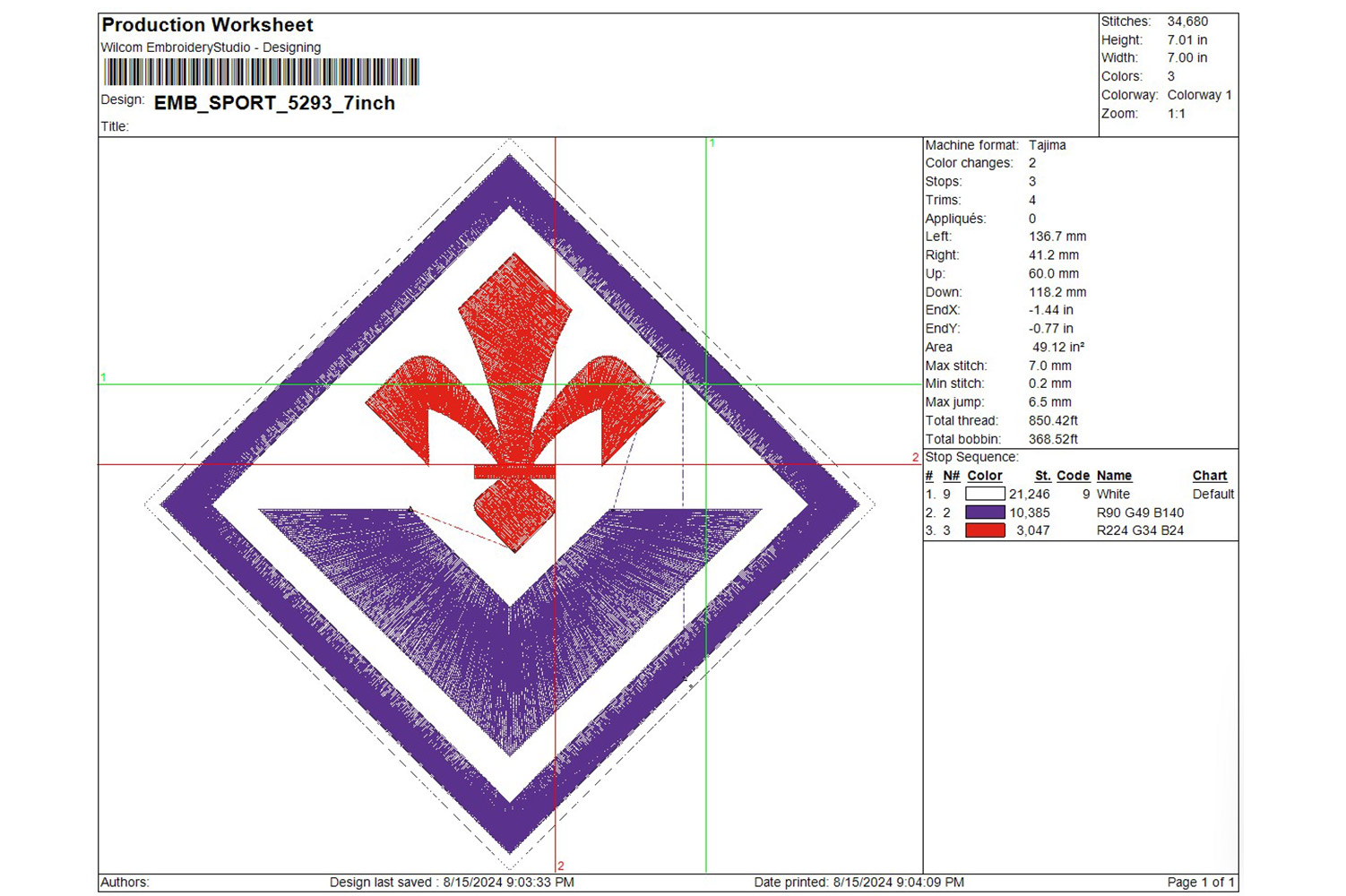Click the Production Worksheet heading
Viewport: 1346px width, 896px height.
coord(207,25)
